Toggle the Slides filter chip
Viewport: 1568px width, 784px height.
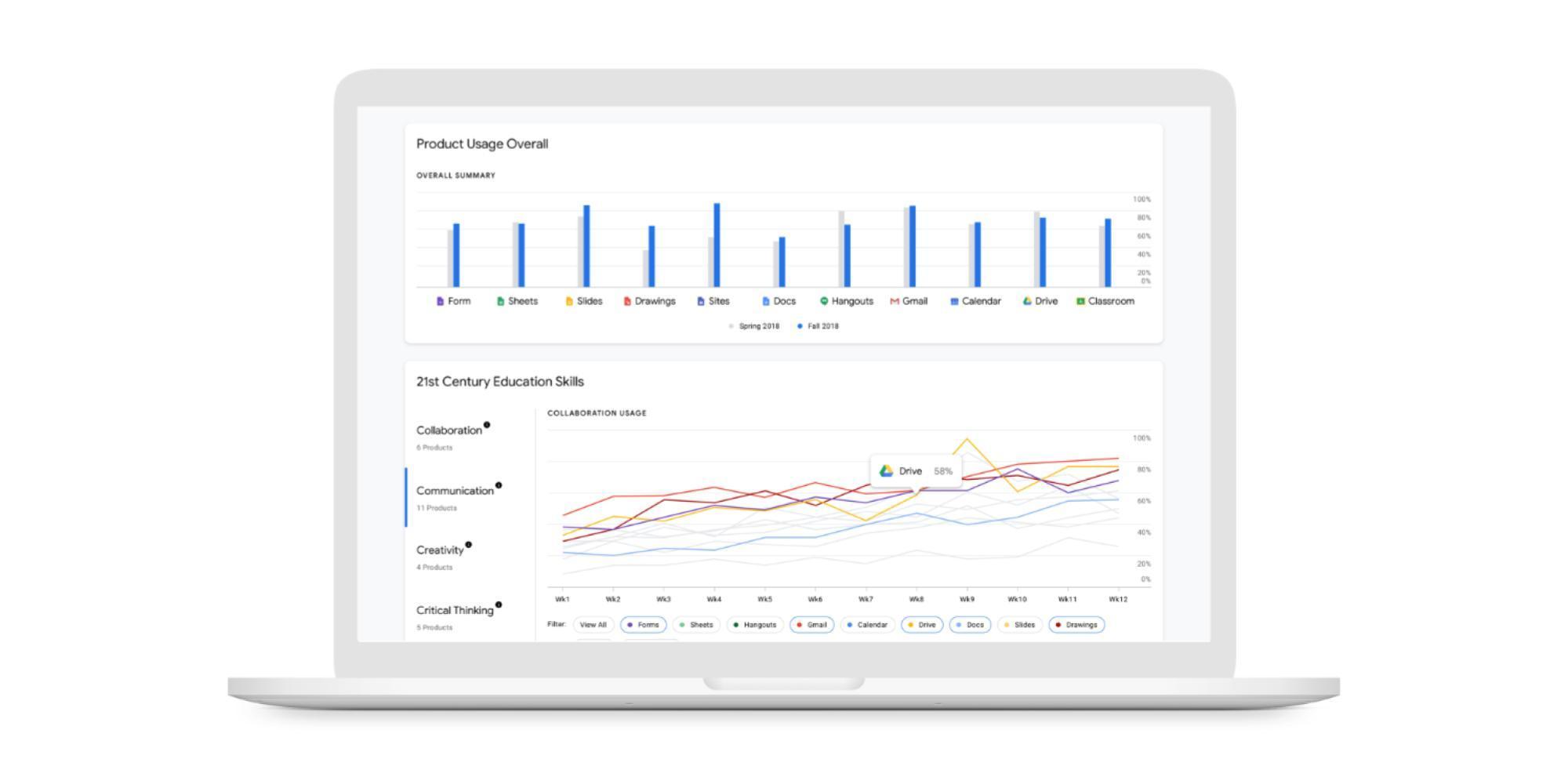click(1019, 625)
